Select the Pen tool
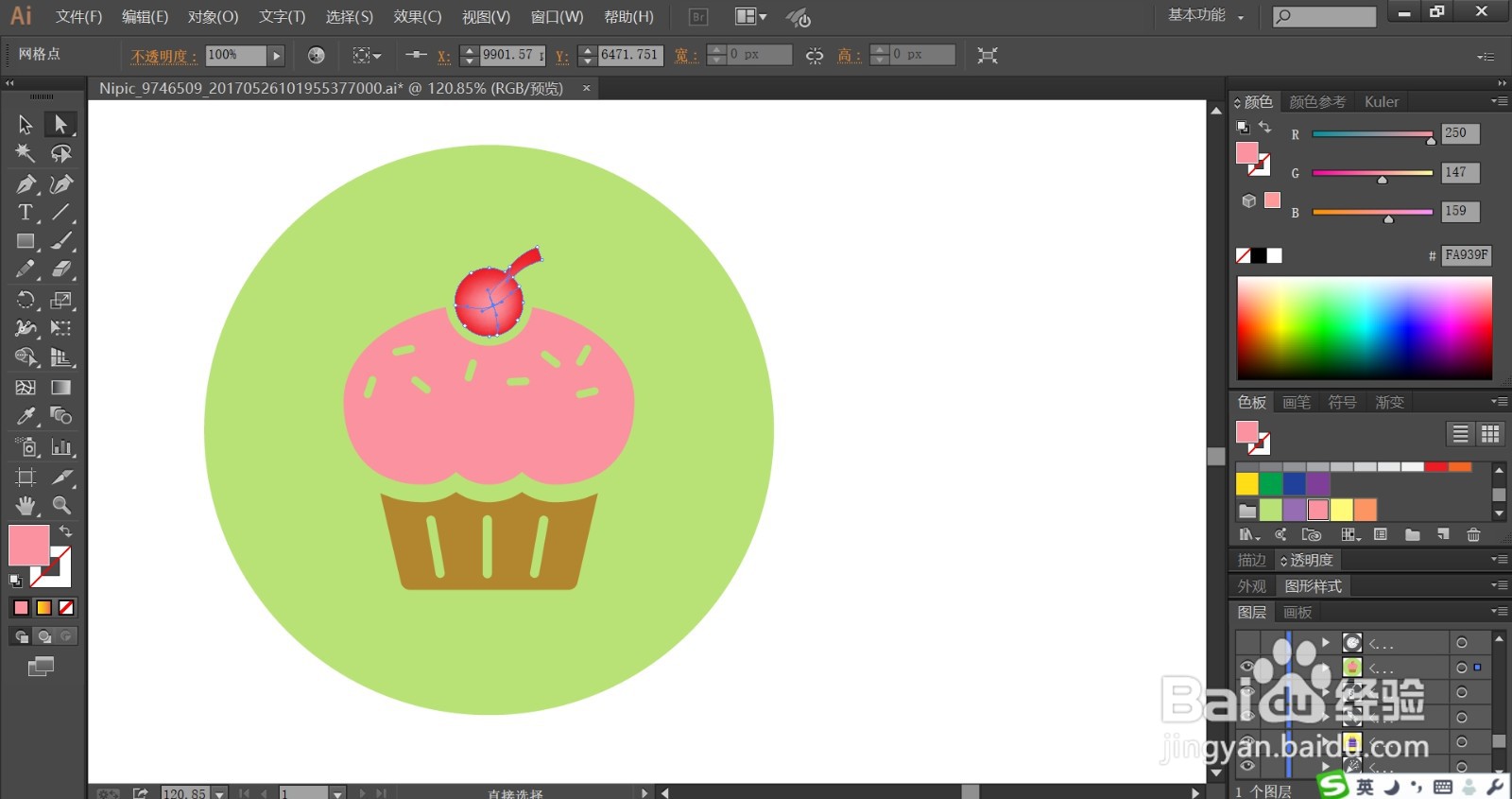 [26, 183]
